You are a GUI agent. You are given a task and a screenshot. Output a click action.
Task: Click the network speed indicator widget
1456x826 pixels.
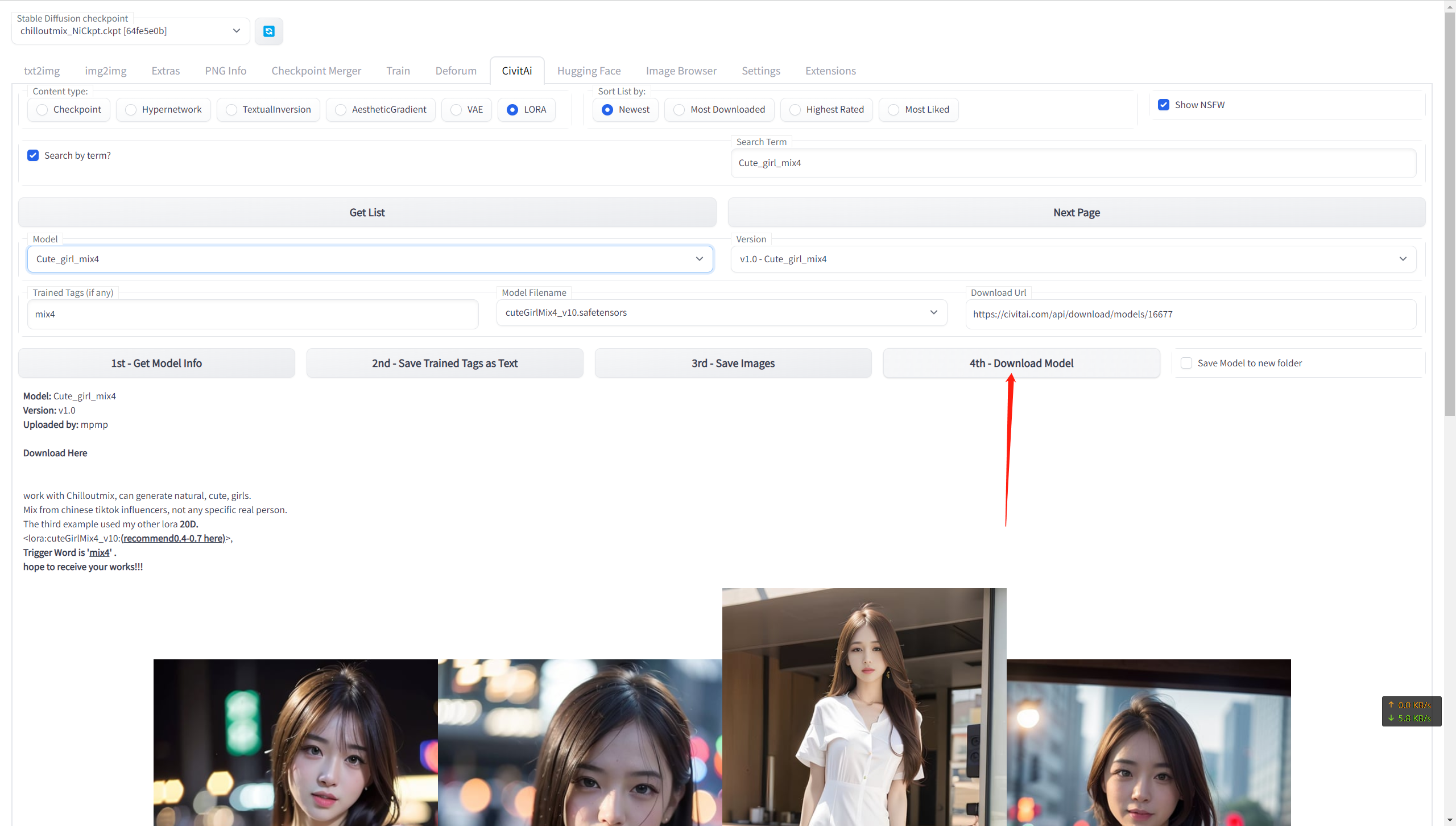tap(1411, 711)
